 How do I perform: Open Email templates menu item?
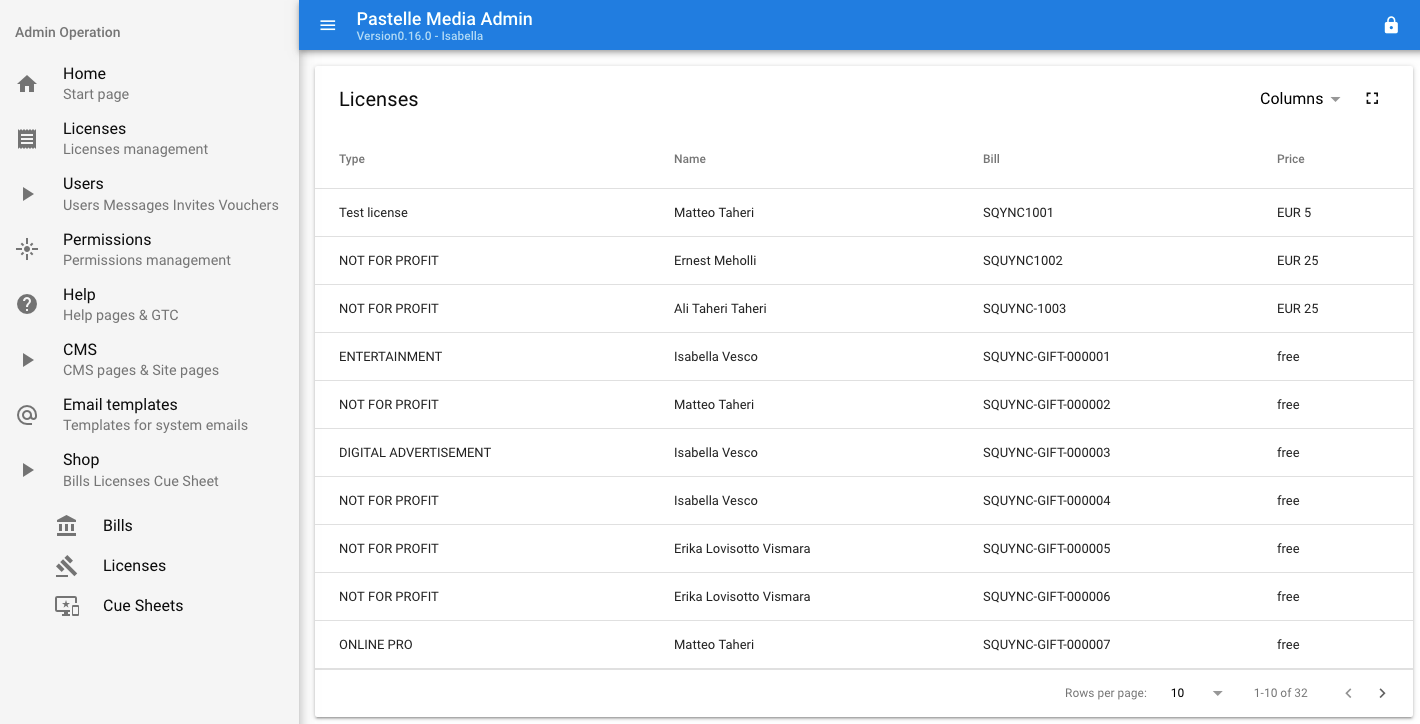pos(150,414)
